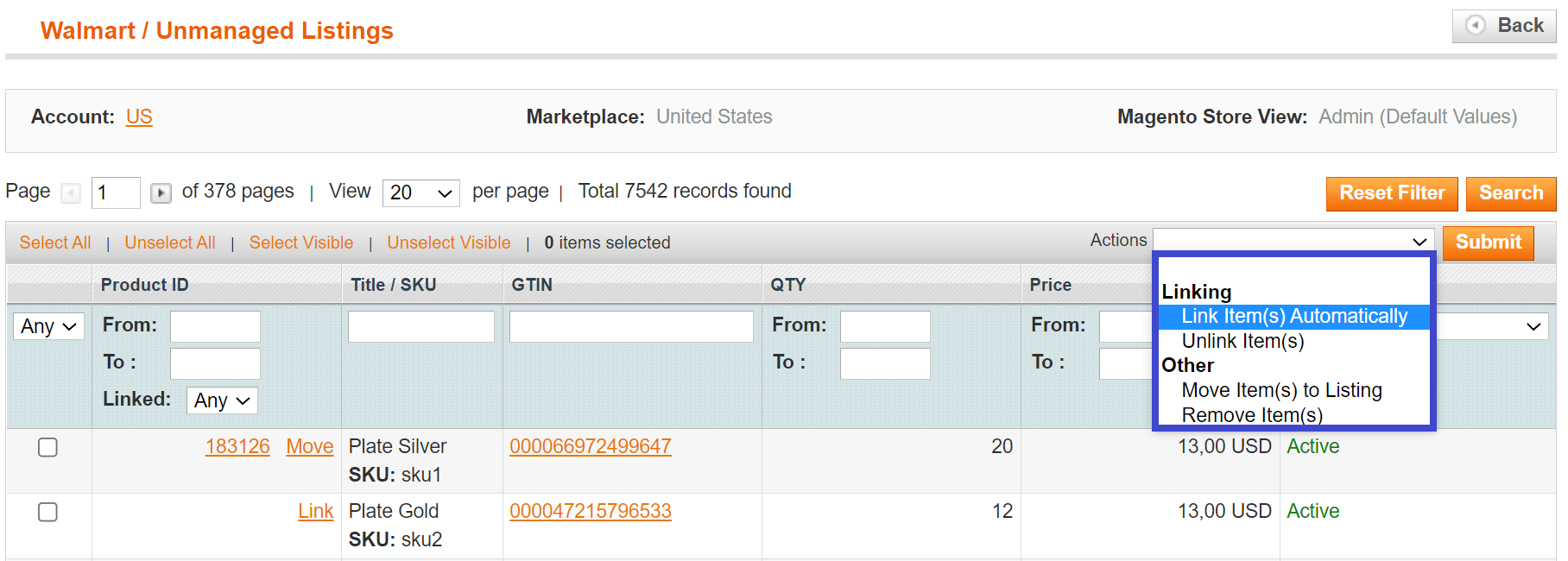
Task: Click the Reset Filter button
Action: click(x=1391, y=193)
